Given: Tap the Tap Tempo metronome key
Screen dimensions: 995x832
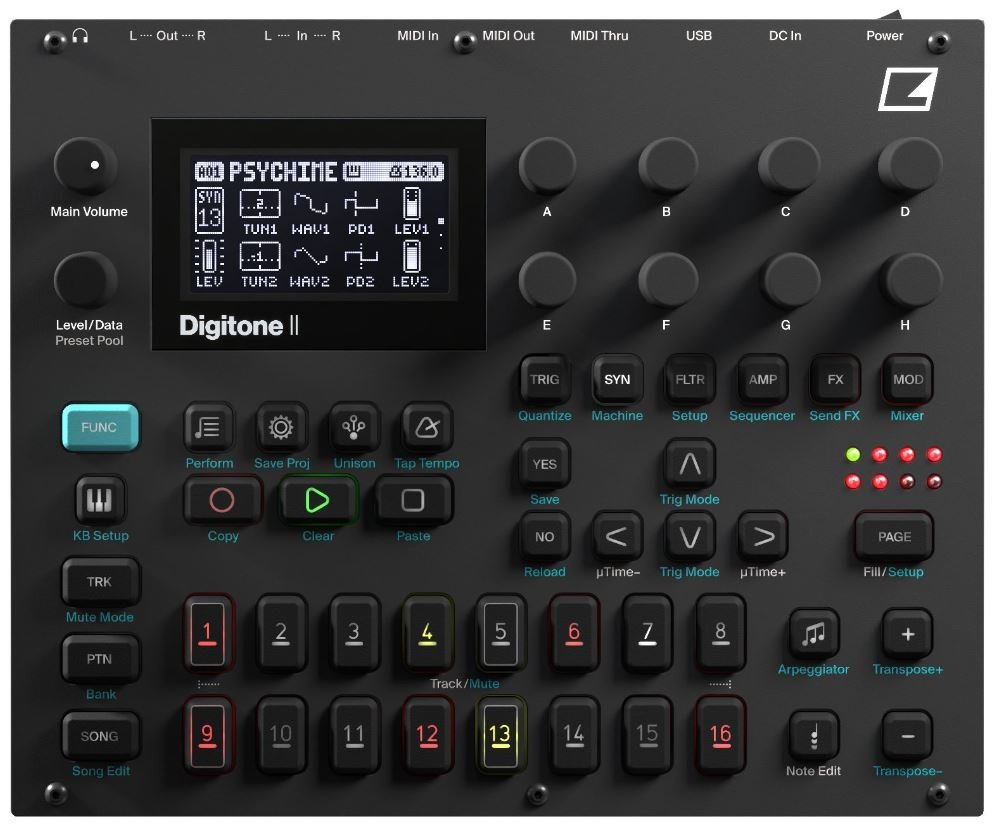Looking at the screenshot, I should [x=426, y=427].
